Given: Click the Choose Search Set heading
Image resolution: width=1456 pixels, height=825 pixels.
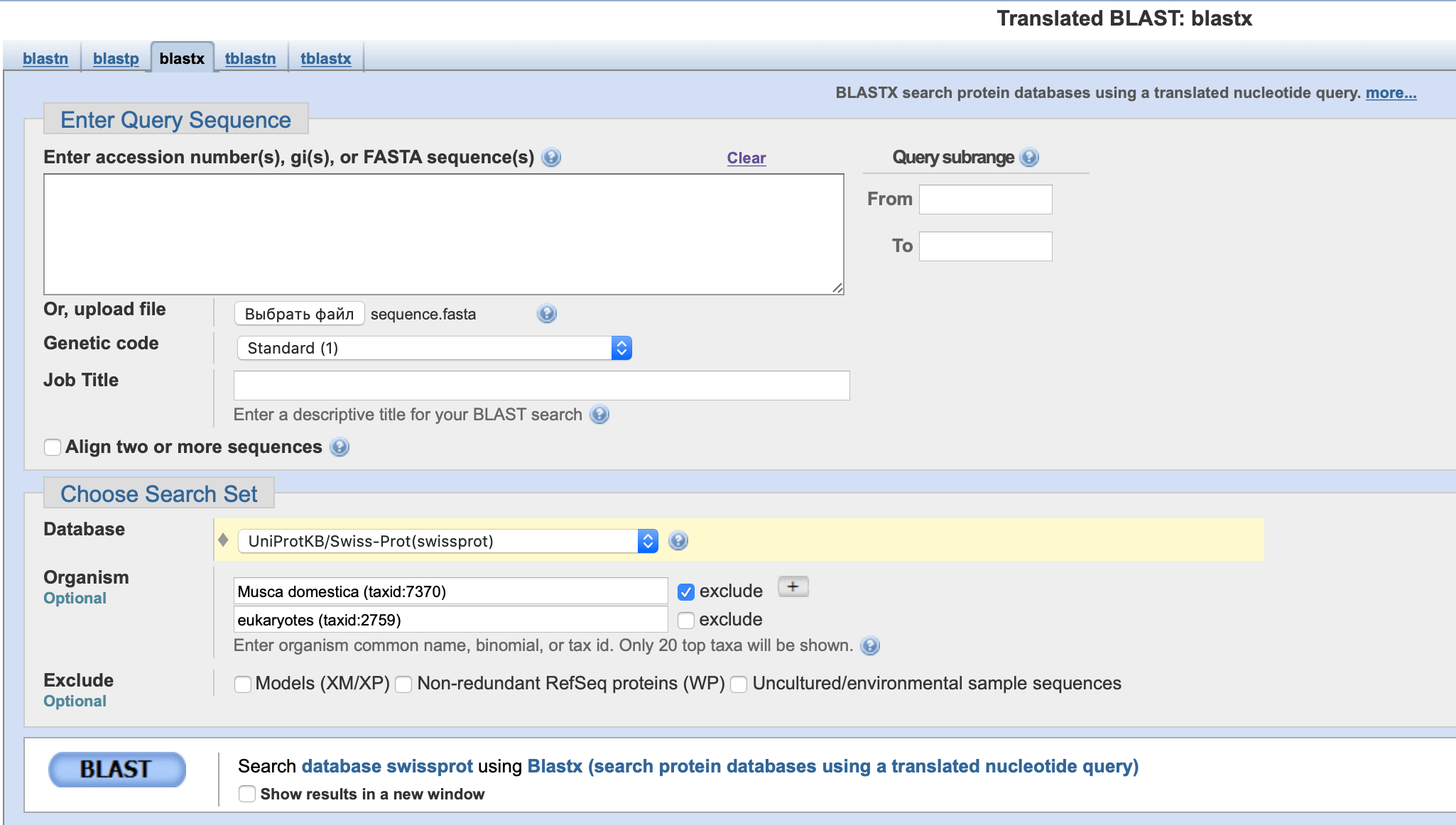Looking at the screenshot, I should [x=159, y=493].
